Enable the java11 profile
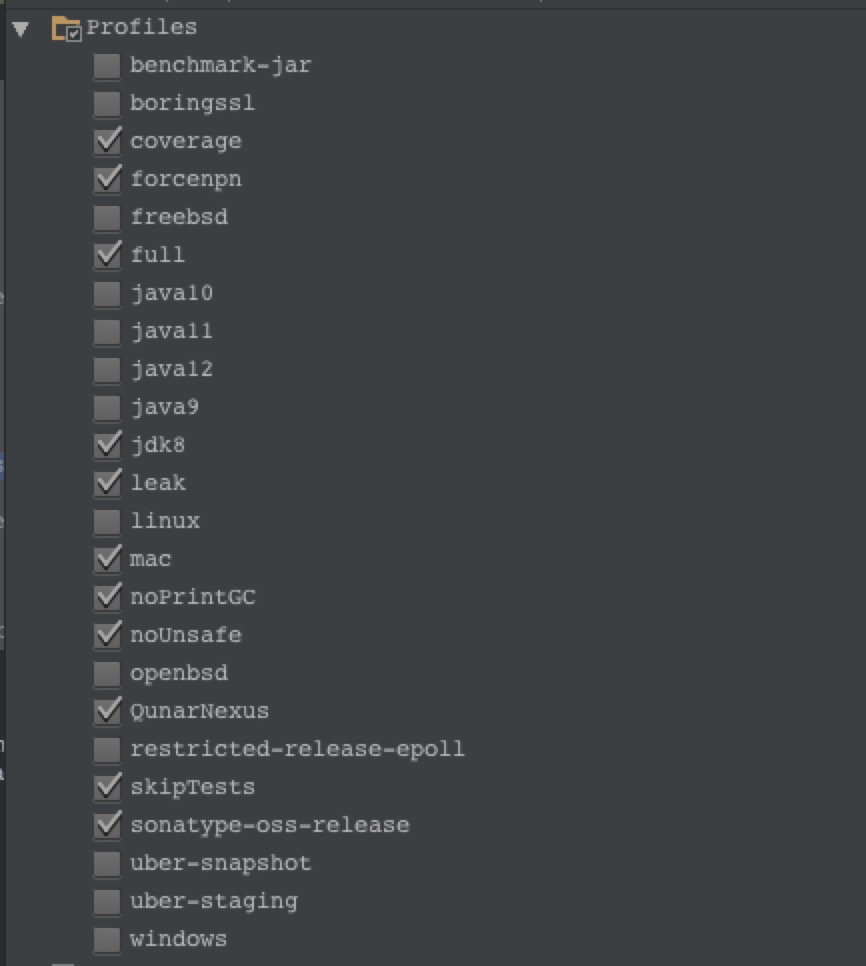Viewport: 866px width, 966px height. point(107,332)
